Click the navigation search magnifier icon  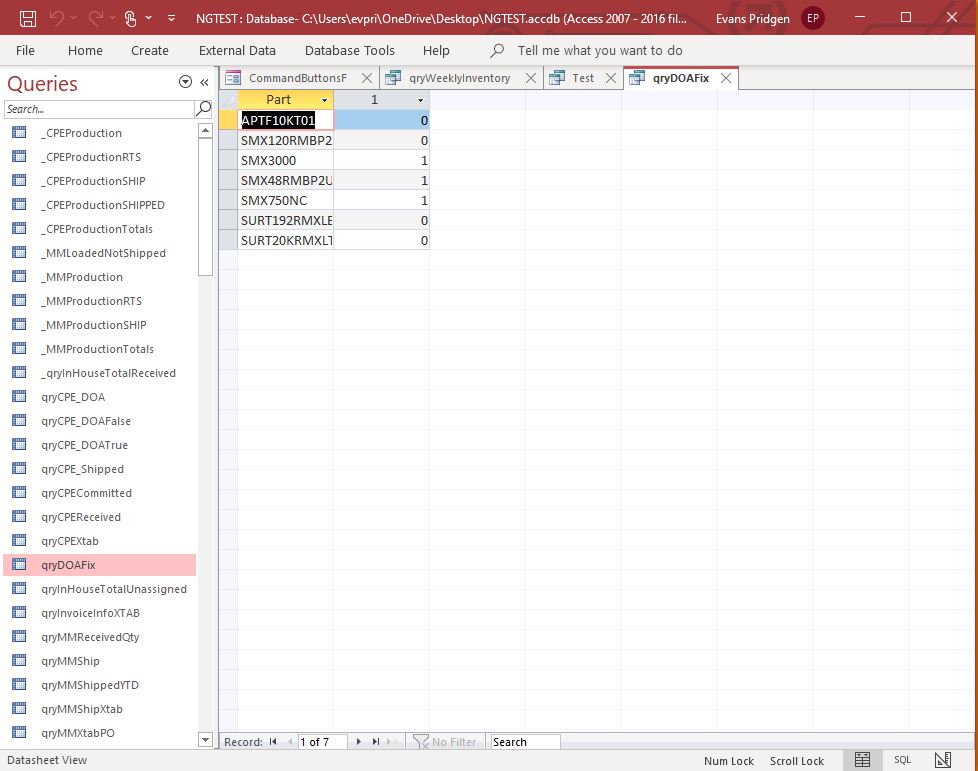[203, 109]
